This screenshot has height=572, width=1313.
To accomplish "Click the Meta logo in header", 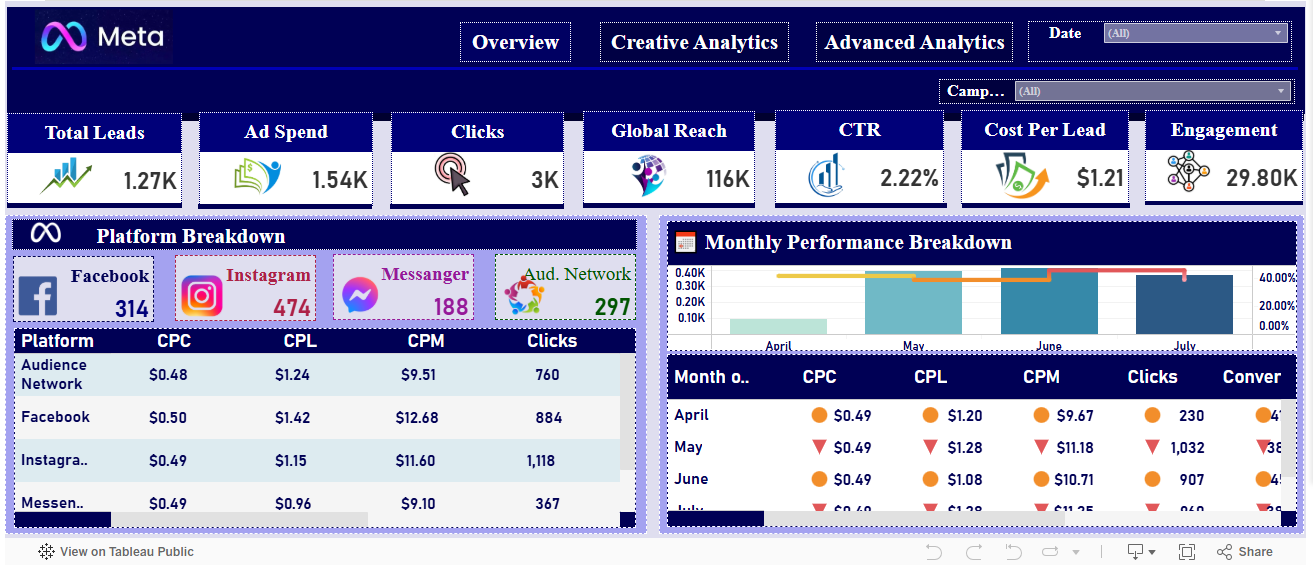I will 104,38.
